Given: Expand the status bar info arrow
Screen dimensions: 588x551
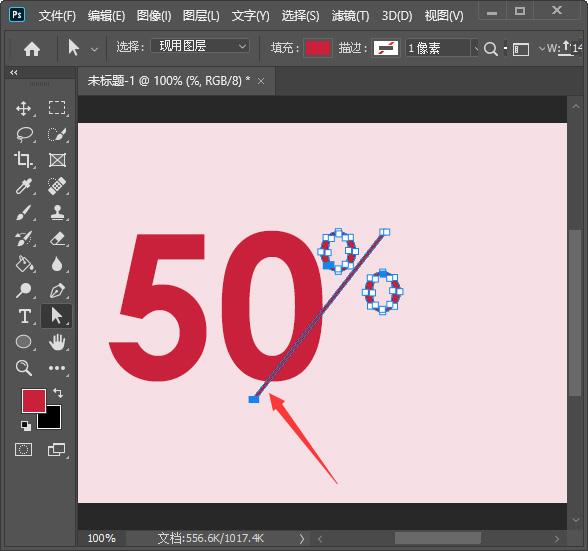Looking at the screenshot, I should pos(302,539).
